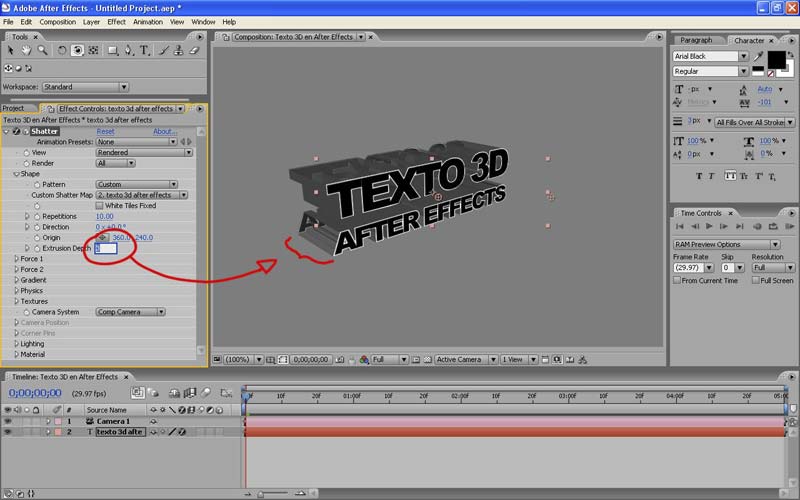This screenshot has width=800, height=500.
Task: Switch to the Paragraph tab
Action: coord(696,40)
